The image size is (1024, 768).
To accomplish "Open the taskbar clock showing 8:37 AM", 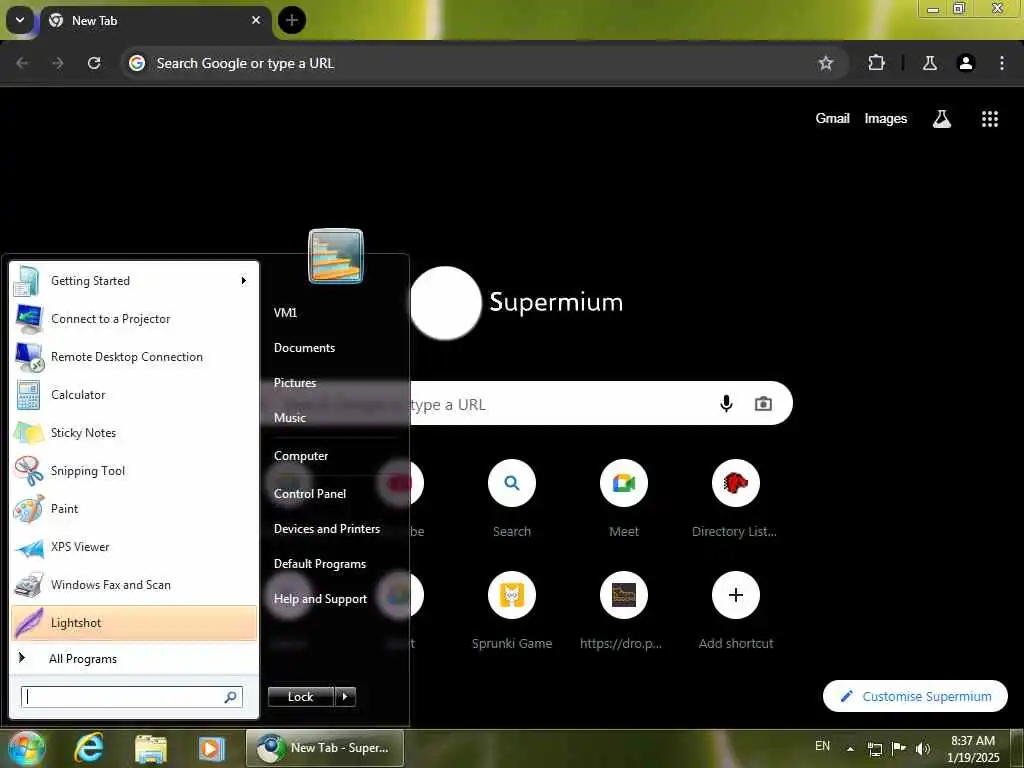I will click(972, 749).
